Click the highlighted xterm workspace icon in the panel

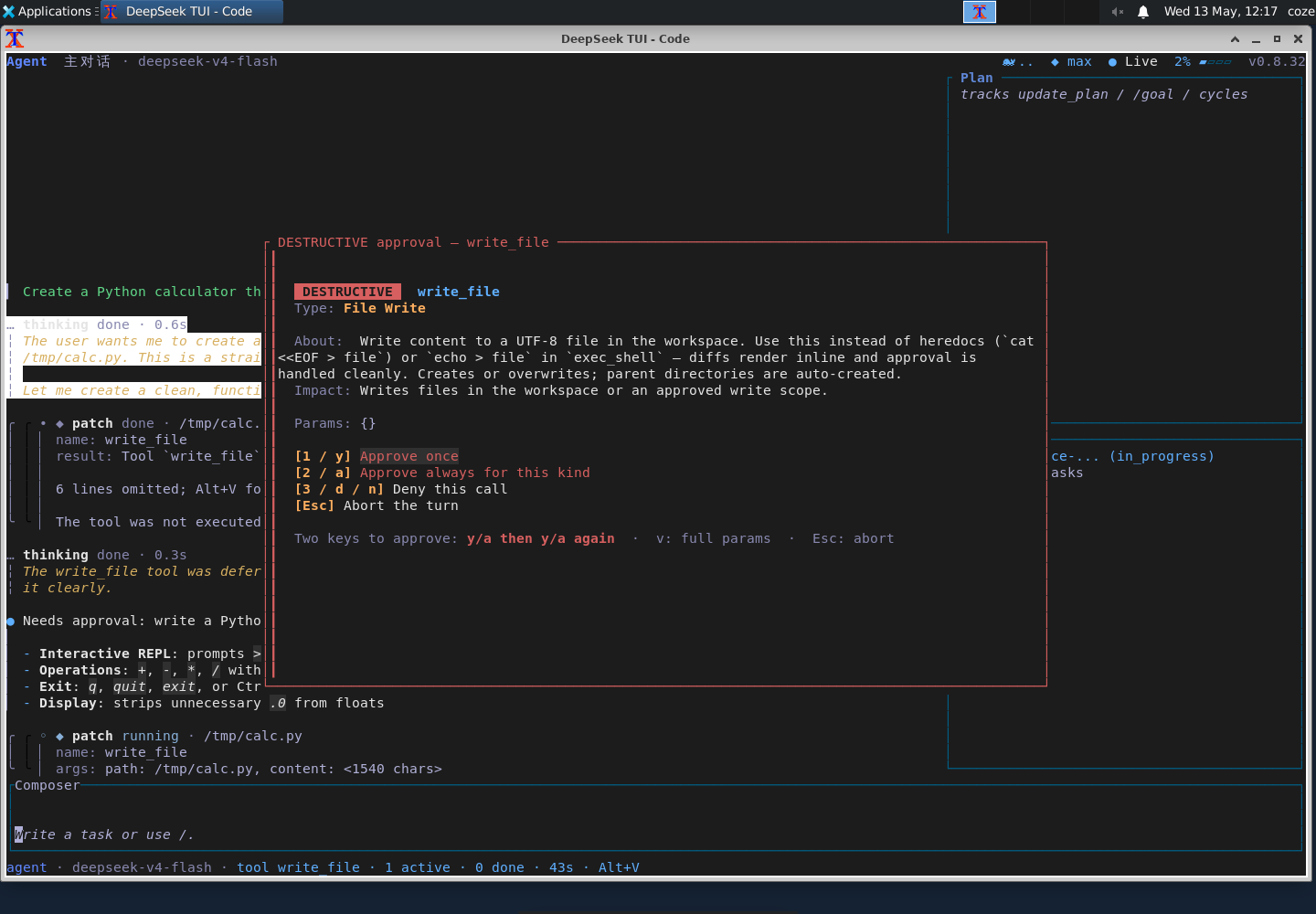click(980, 11)
